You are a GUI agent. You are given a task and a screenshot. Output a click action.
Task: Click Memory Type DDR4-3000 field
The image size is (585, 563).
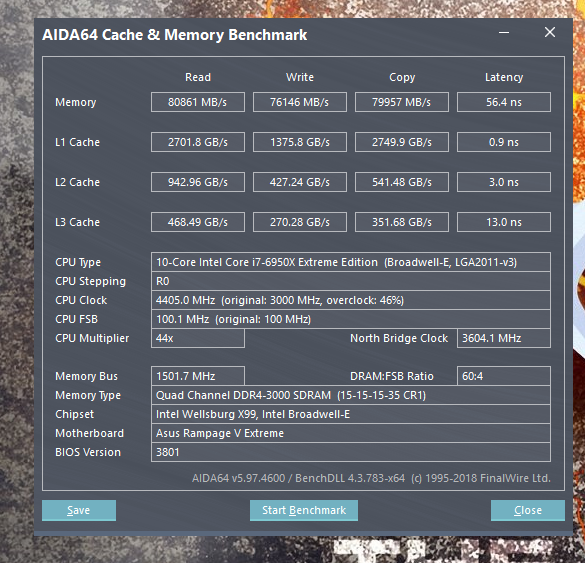[x=351, y=395]
